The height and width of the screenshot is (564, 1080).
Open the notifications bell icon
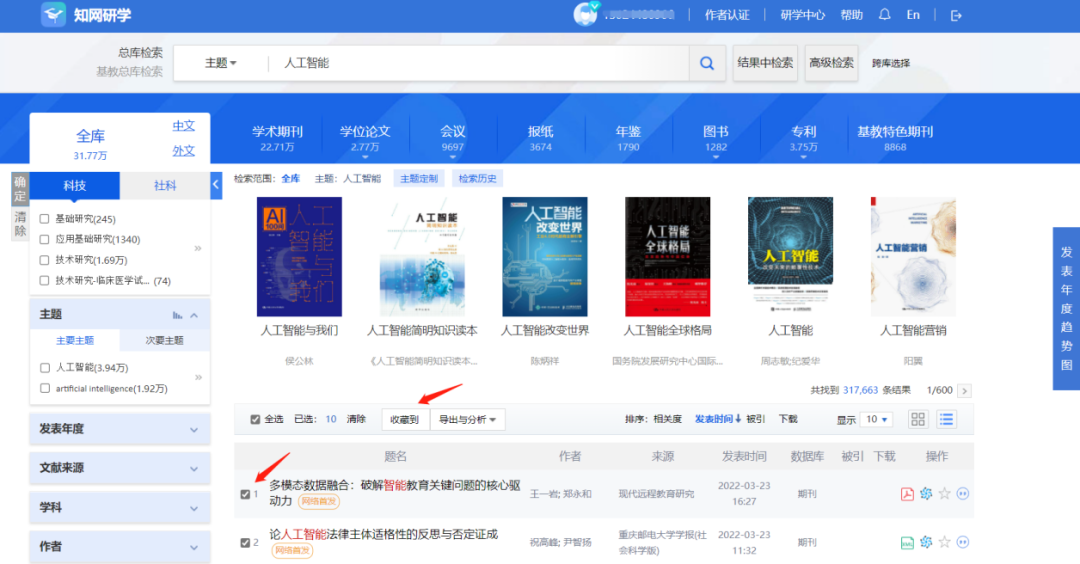(884, 14)
